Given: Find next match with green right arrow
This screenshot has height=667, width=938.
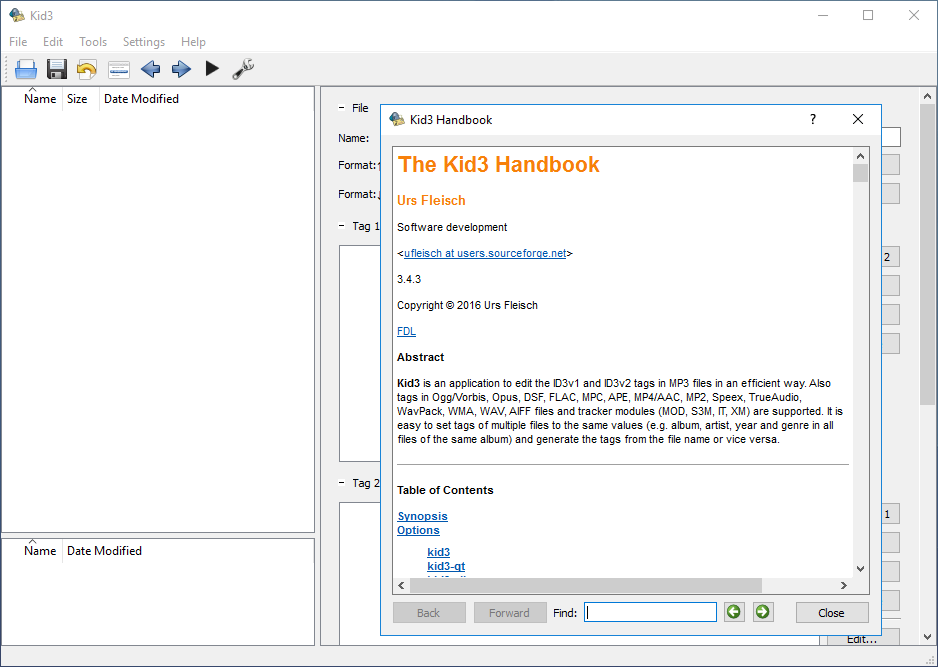Looking at the screenshot, I should (x=763, y=612).
